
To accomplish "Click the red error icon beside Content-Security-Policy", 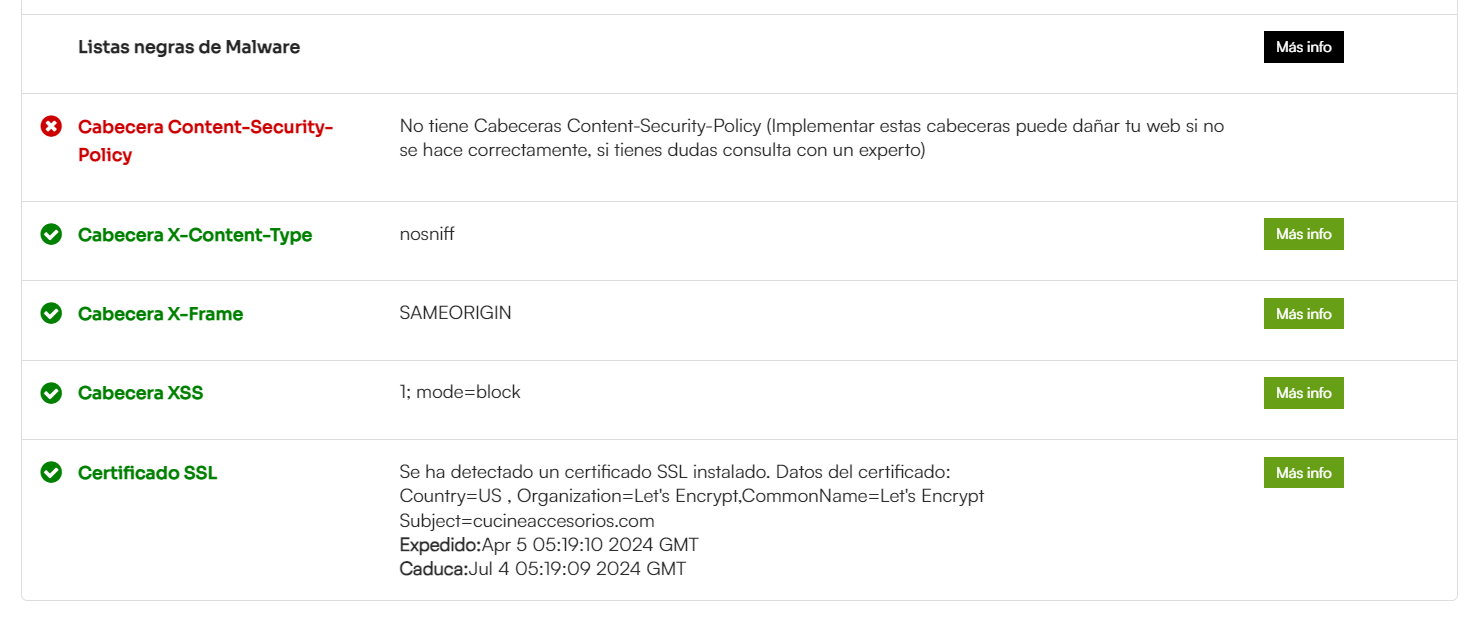I will tap(51, 127).
